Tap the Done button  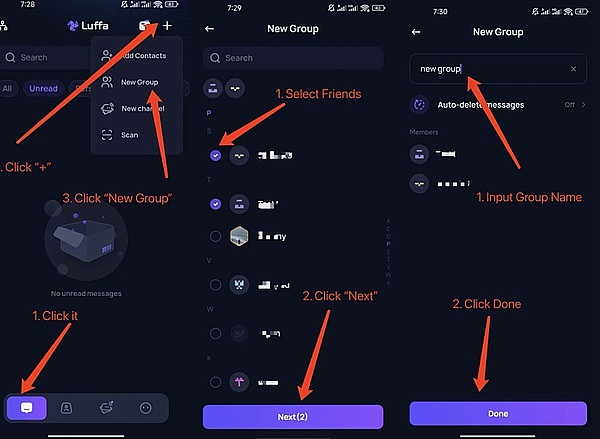[x=498, y=413]
